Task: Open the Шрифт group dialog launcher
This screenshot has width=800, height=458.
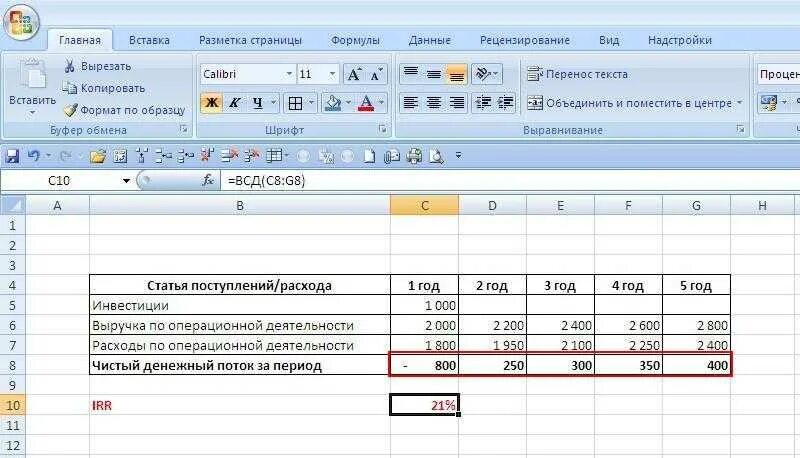Action: pos(383,130)
